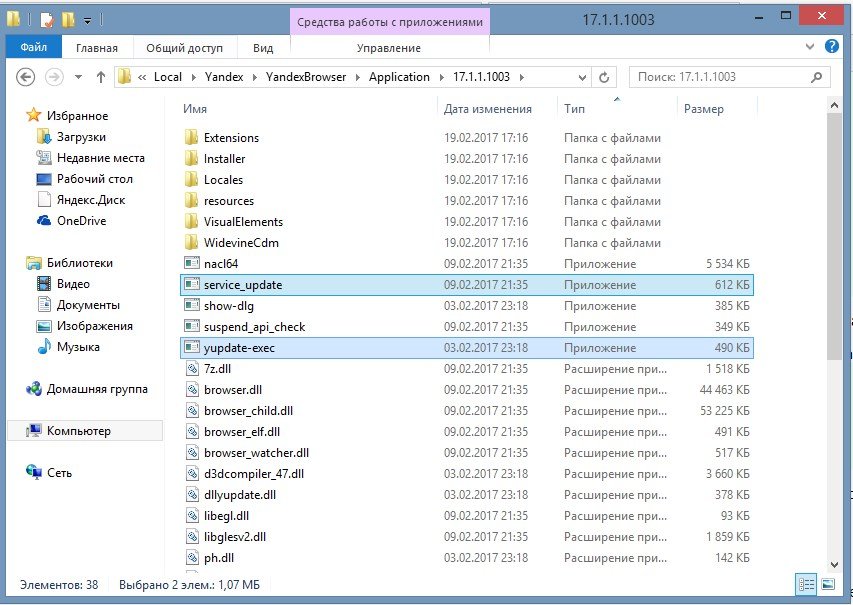
Task: Click YandexBrowser in the address path
Action: click(306, 77)
